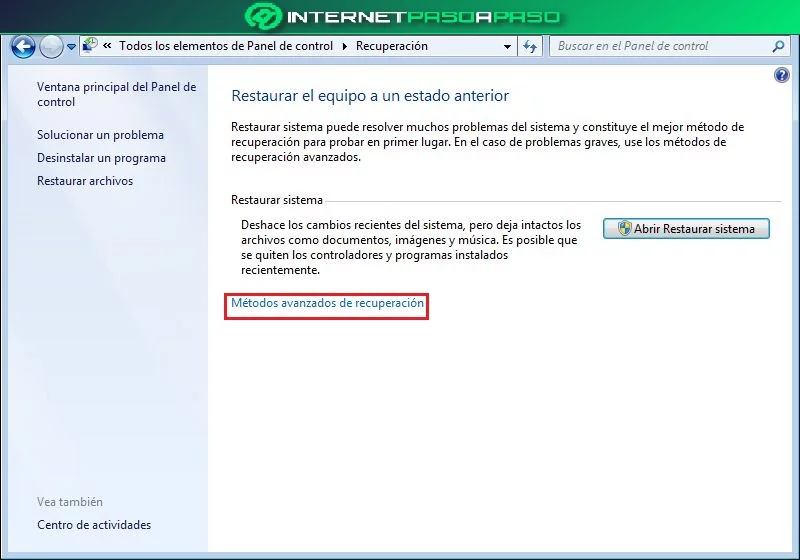Expand the breadcrumb arrow before Recuperación
The height and width of the screenshot is (560, 800).
click(344, 46)
